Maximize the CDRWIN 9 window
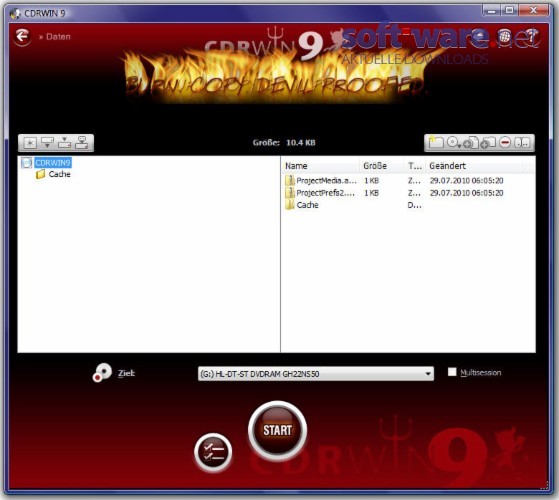The height and width of the screenshot is (500, 559). click(x=509, y=11)
